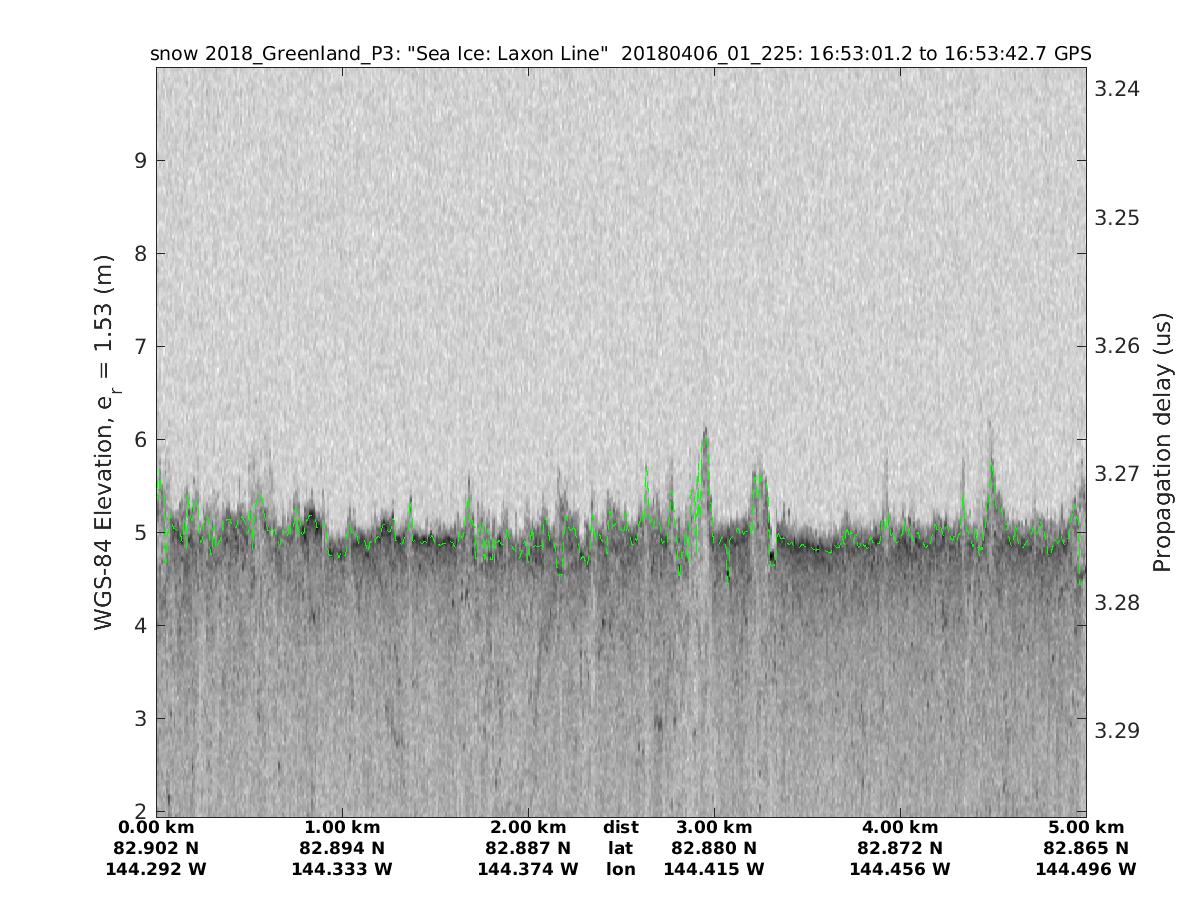This screenshot has height=900, width=1200.
Task: Select the 3.29 propagation delay tick label
Action: 1116,730
